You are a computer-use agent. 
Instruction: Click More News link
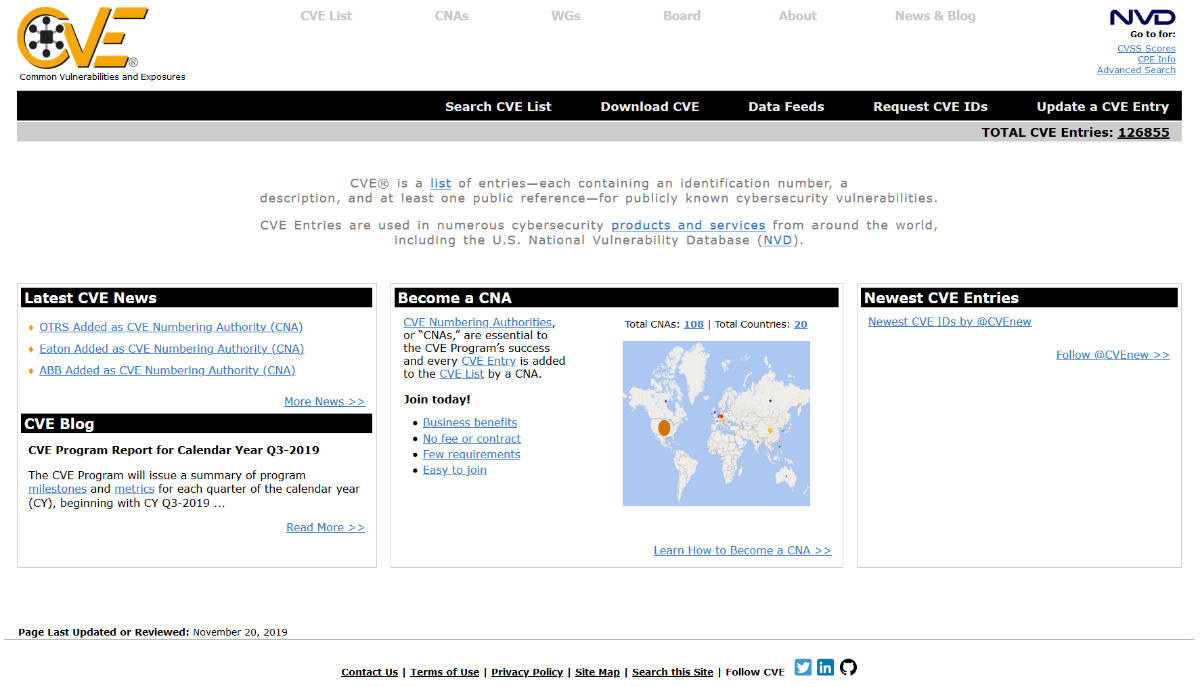click(x=324, y=402)
